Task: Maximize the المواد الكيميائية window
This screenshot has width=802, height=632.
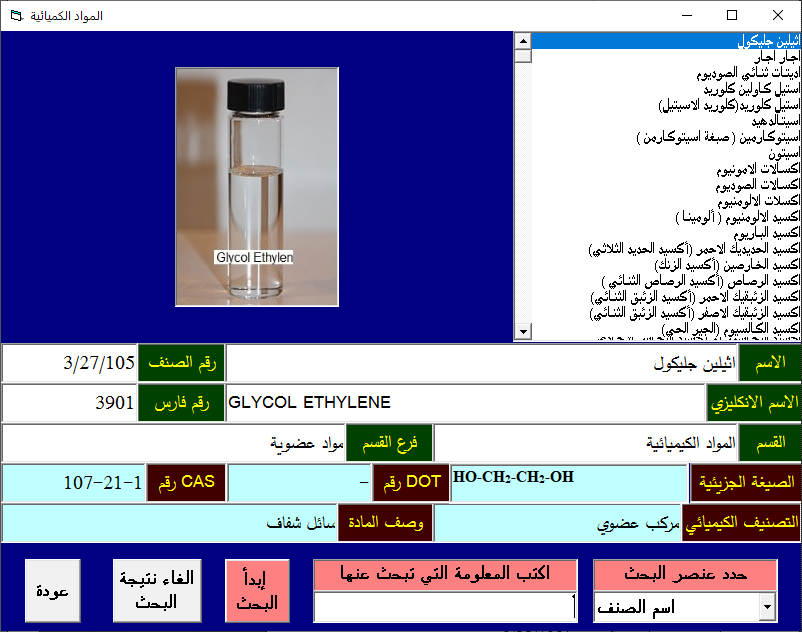Action: point(732,16)
